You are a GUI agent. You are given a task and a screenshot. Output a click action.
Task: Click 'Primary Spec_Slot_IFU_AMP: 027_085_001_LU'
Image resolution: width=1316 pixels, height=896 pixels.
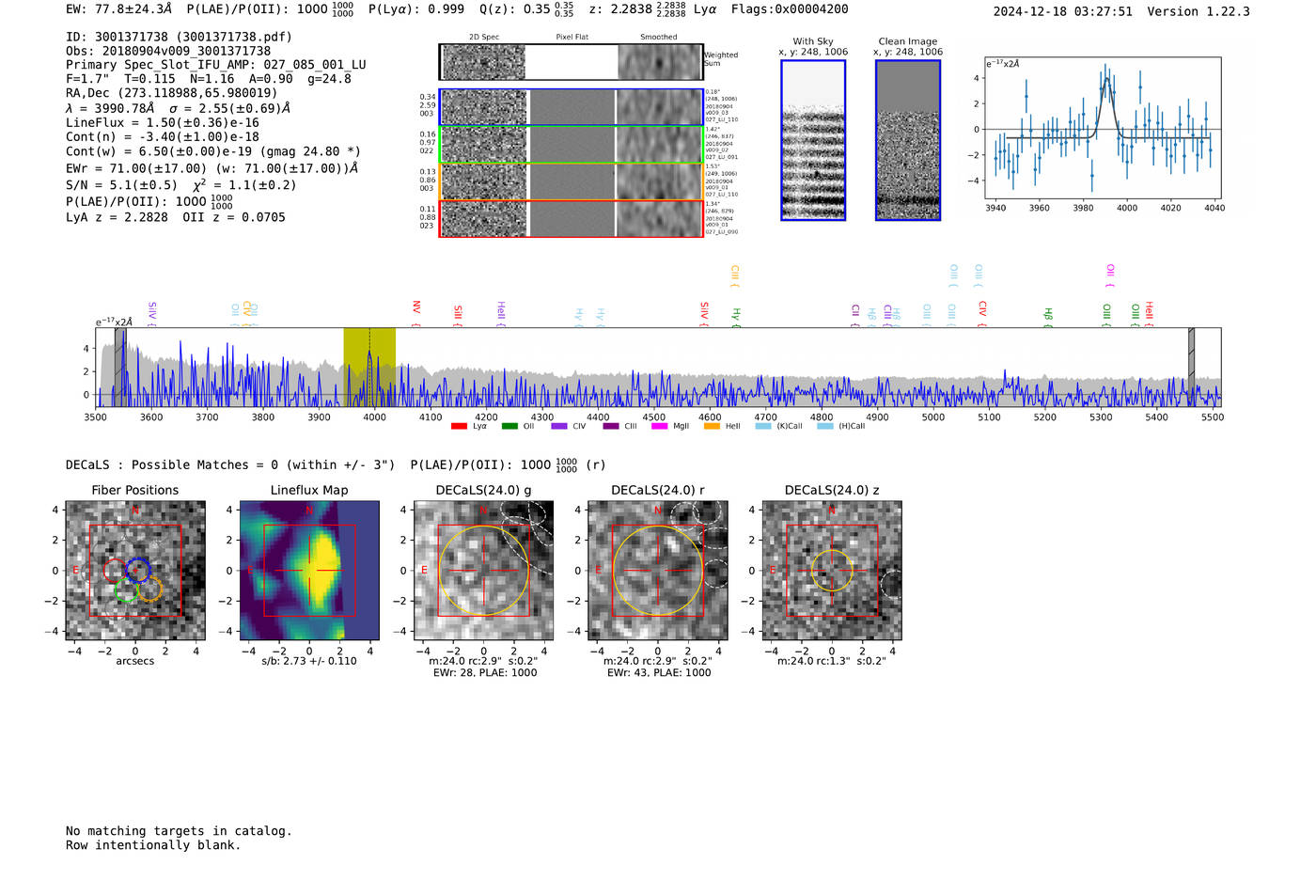tap(216, 65)
